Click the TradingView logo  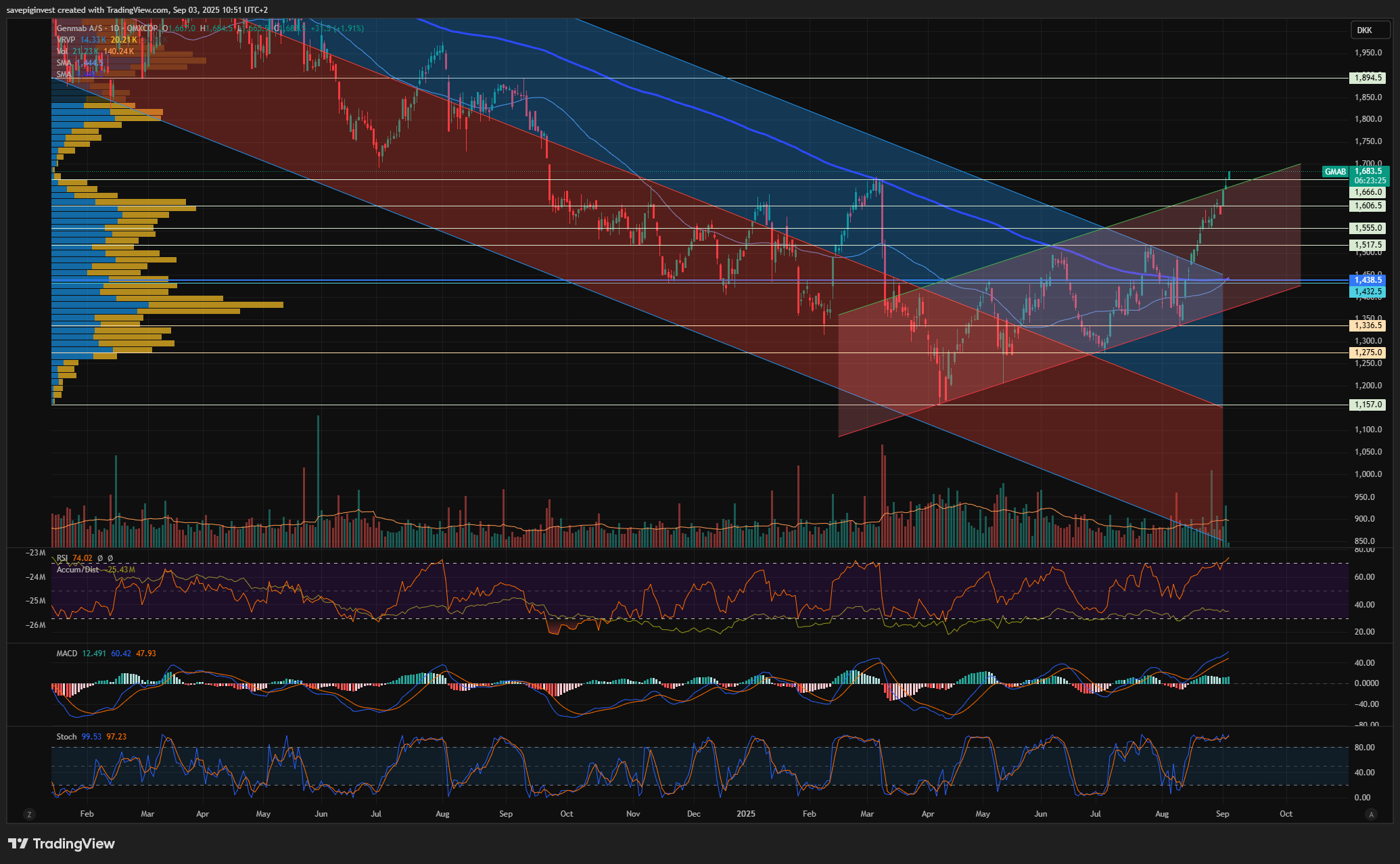[x=62, y=844]
